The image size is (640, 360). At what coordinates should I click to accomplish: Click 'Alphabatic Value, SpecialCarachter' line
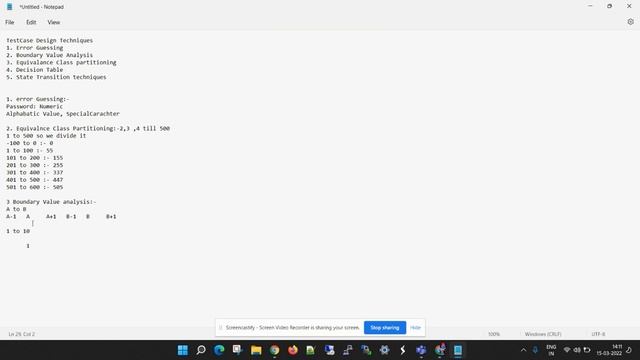(63, 114)
